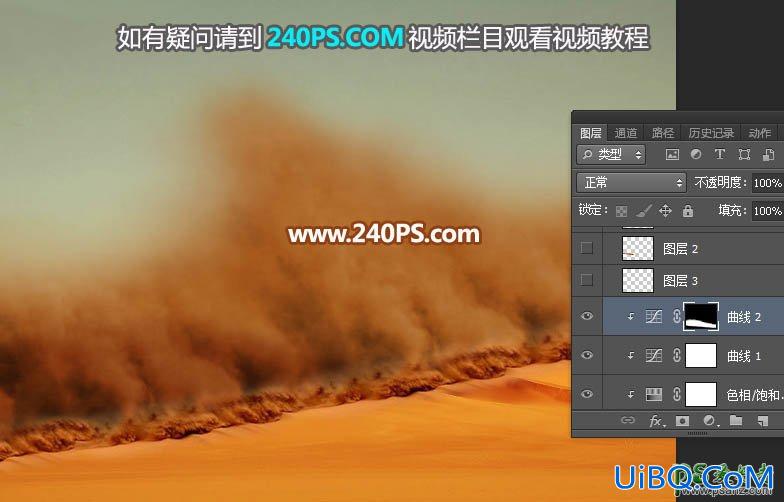Screen dimensions: 784x502
Task: Click the 填充 fill value field
Action: tap(768, 210)
